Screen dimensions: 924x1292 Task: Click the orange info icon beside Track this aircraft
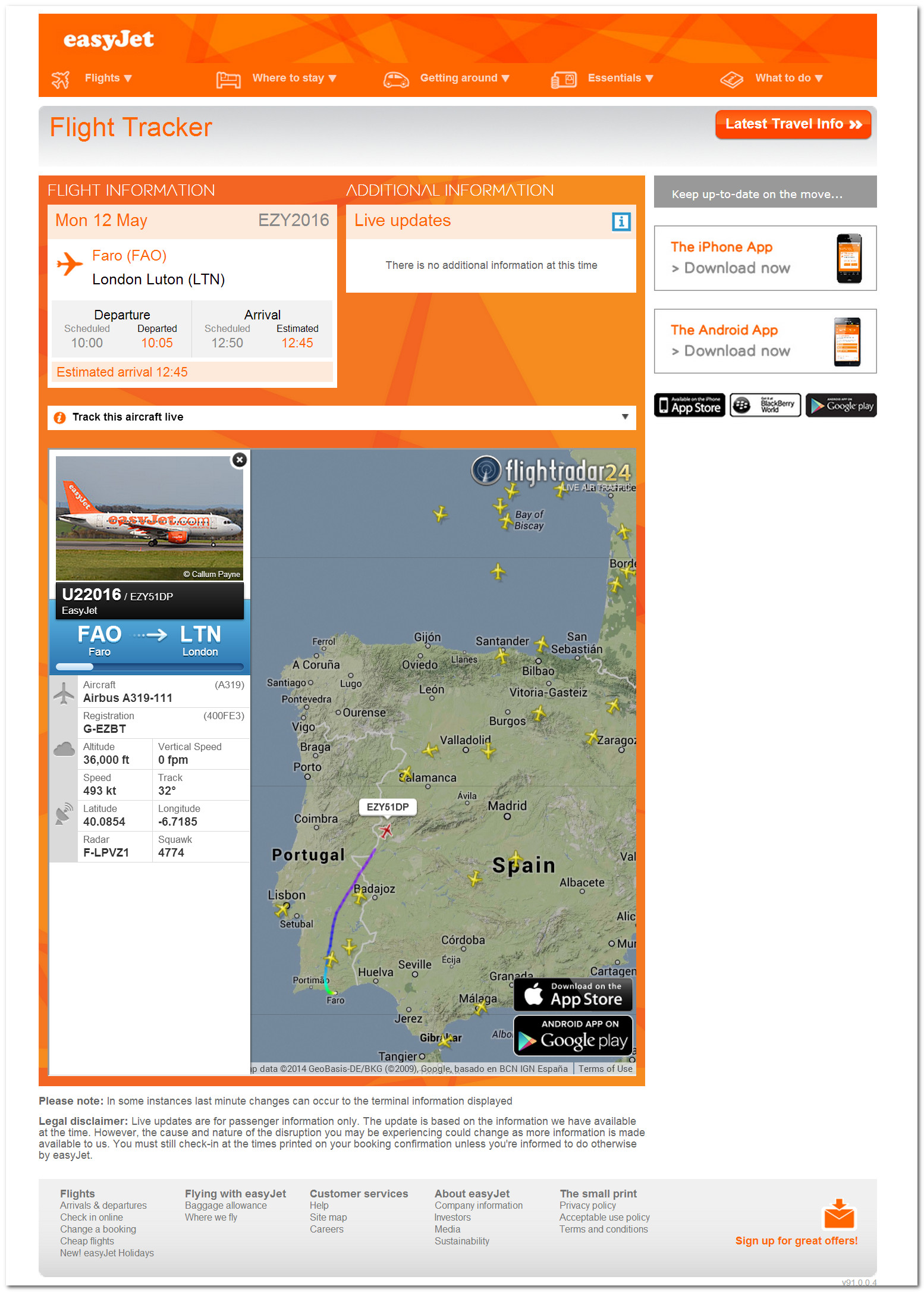[x=59, y=418]
